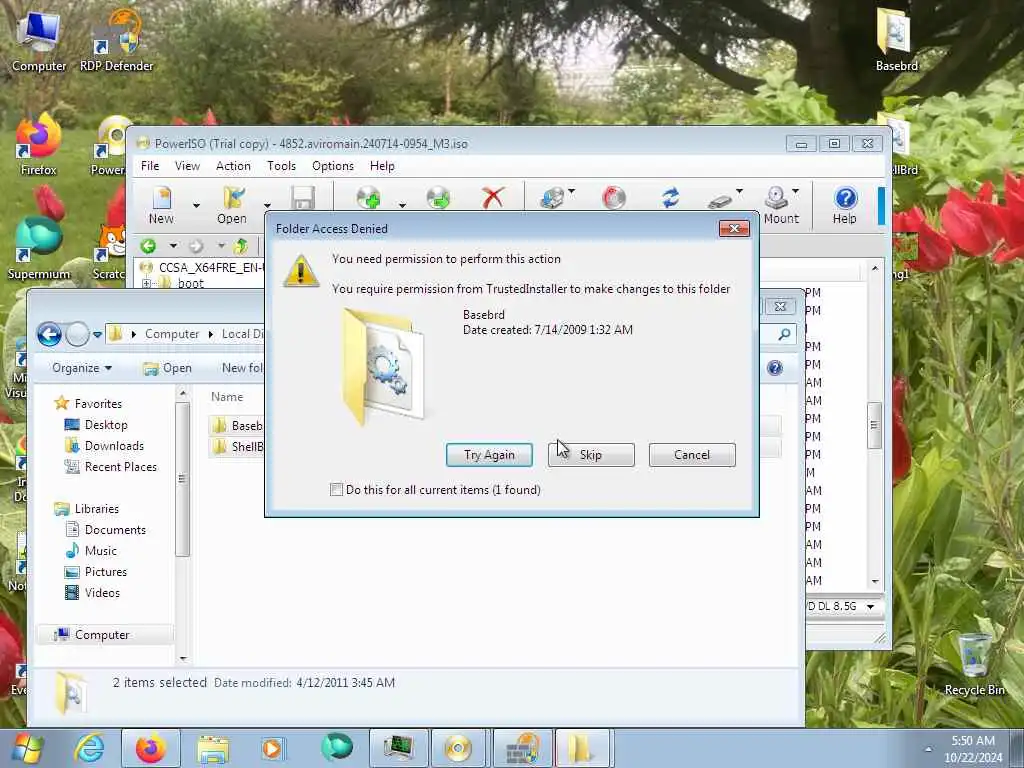
Task: Click the Windows Media Player taskbar icon
Action: coord(272,748)
